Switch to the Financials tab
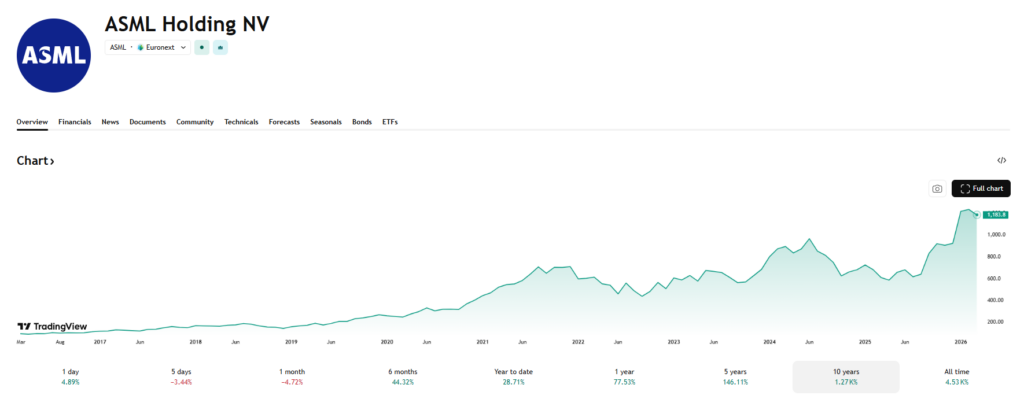This screenshot has width=1024, height=403. pos(75,122)
